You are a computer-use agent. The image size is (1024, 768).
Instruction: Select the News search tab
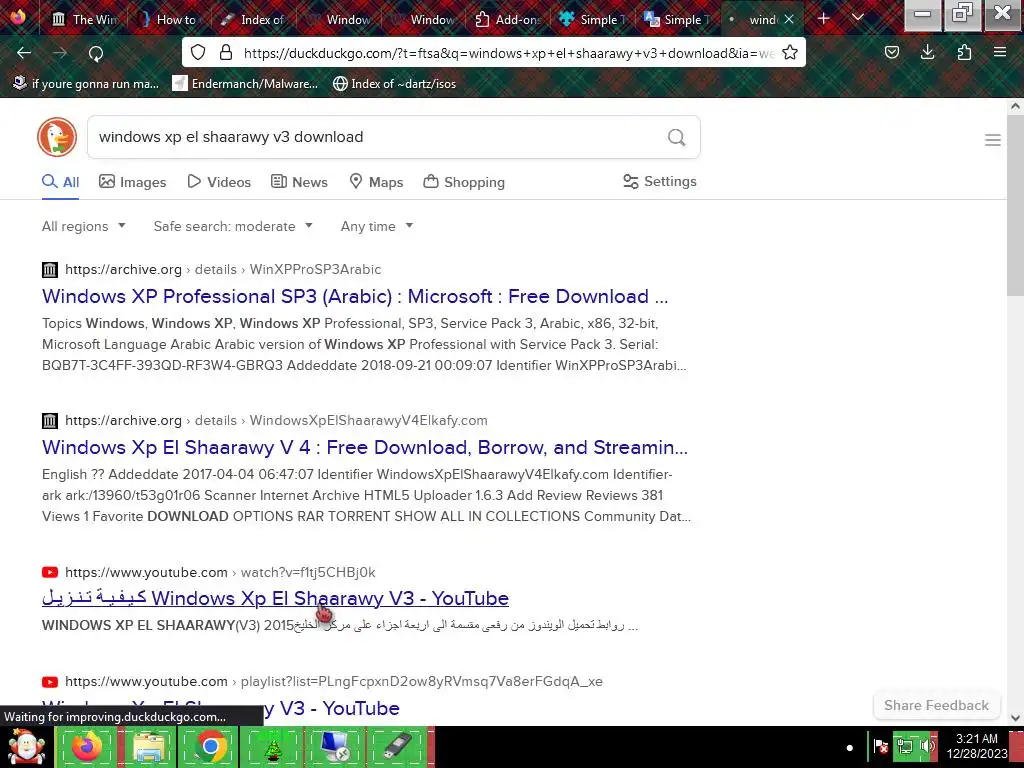click(x=299, y=182)
